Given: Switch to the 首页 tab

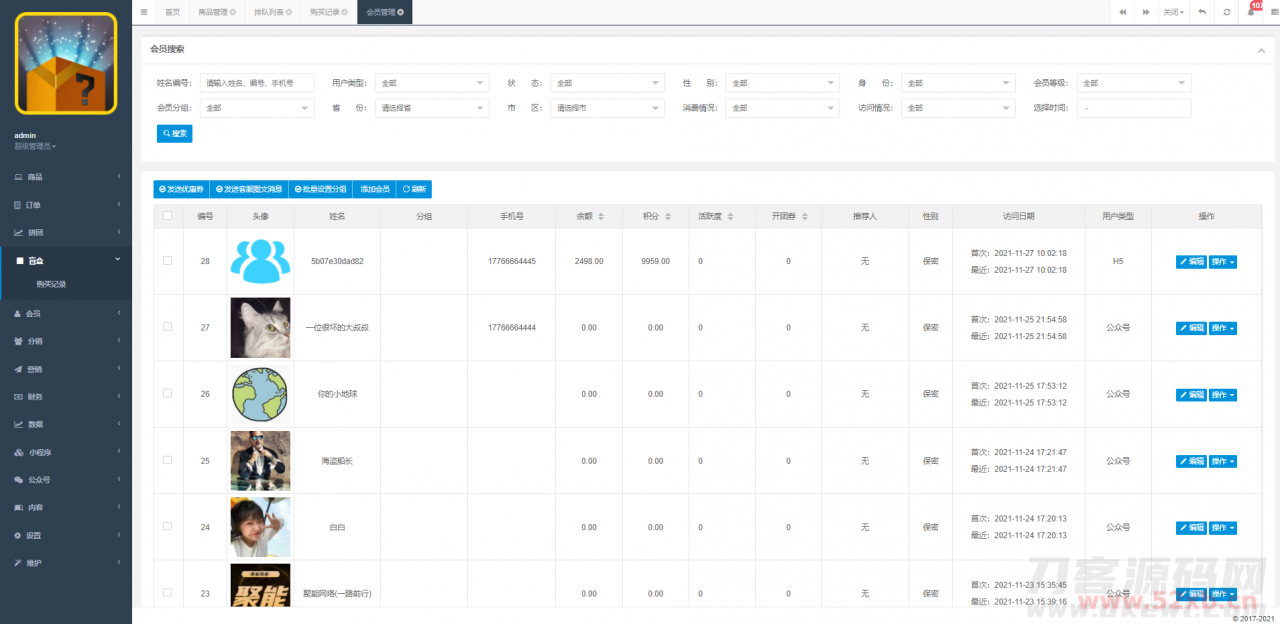Looking at the screenshot, I should (x=172, y=12).
